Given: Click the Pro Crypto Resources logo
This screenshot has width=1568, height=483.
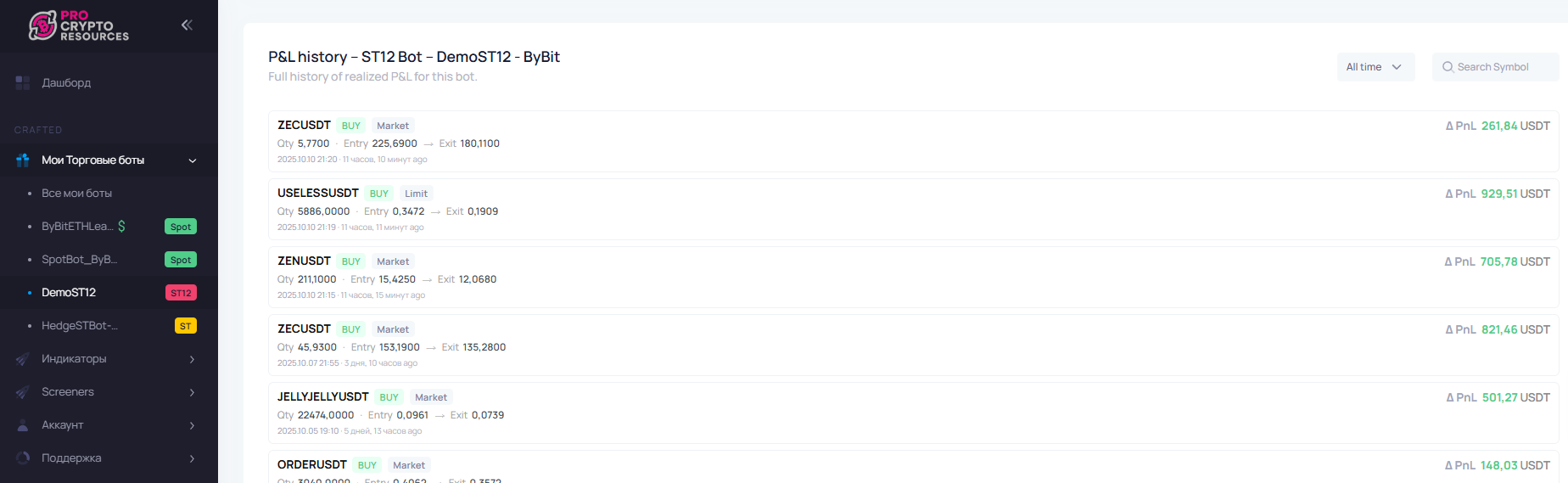Looking at the screenshot, I should tap(78, 25).
